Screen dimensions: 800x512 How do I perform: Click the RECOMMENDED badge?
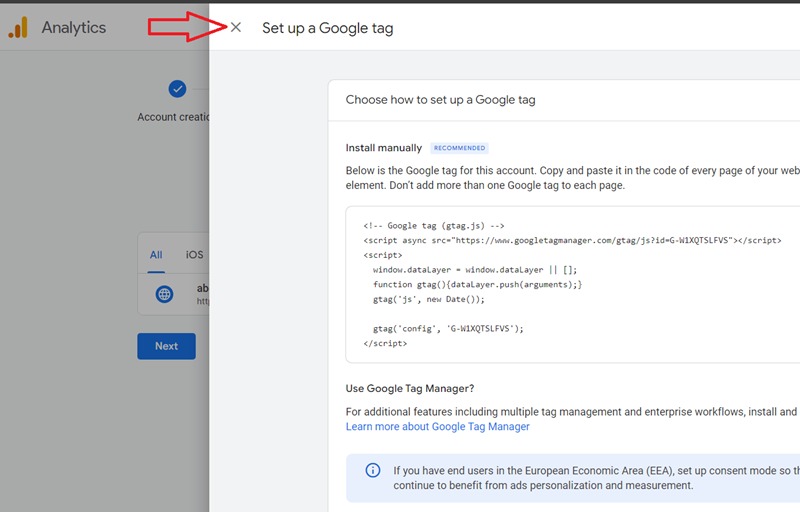point(459,148)
